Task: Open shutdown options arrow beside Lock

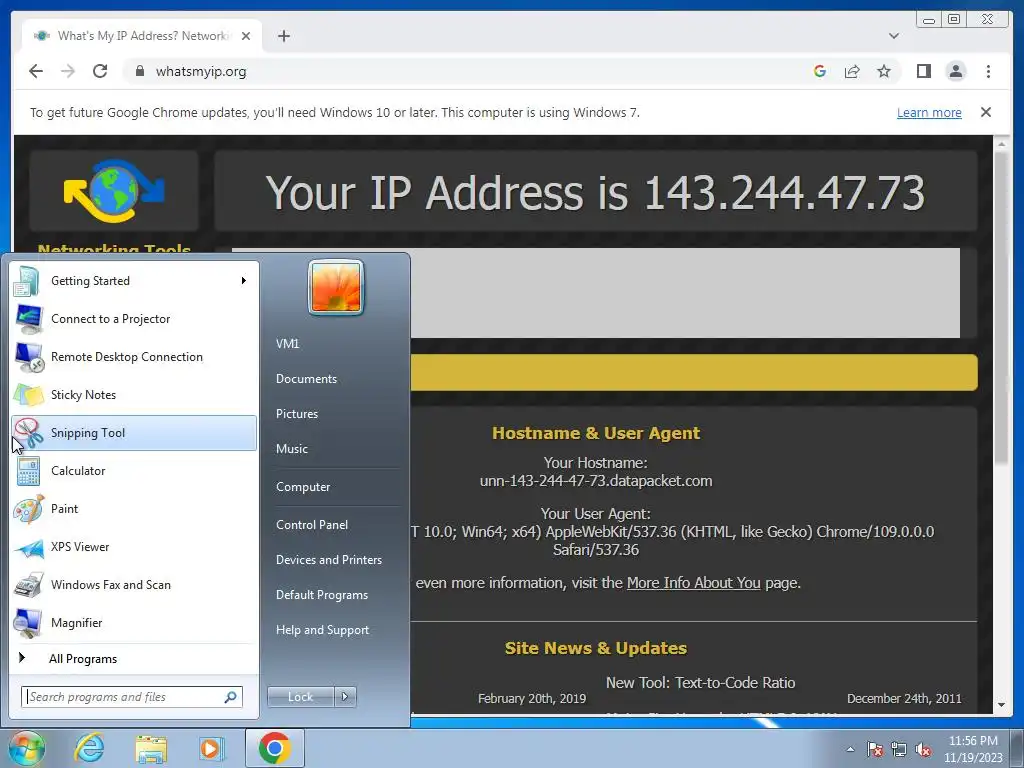Action: [x=345, y=697]
